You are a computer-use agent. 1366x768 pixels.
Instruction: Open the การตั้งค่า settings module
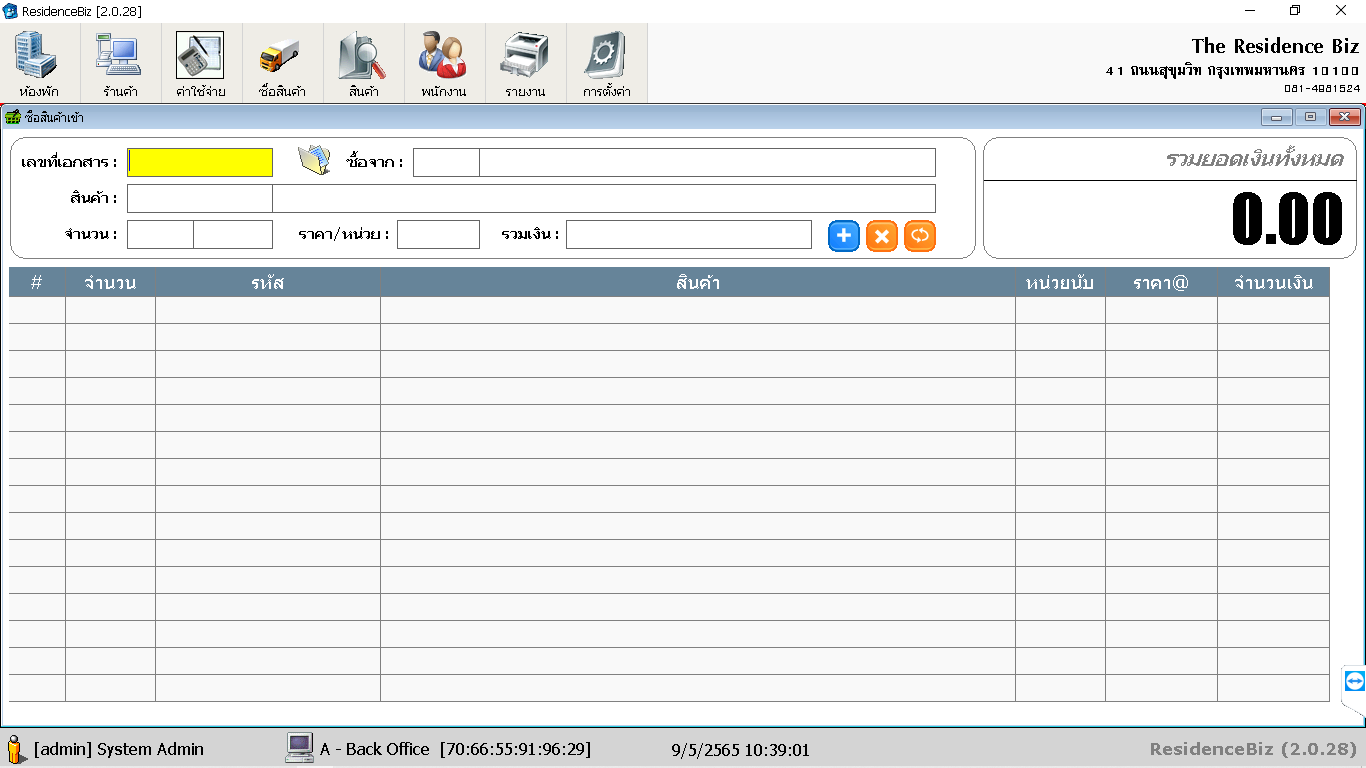[606, 63]
